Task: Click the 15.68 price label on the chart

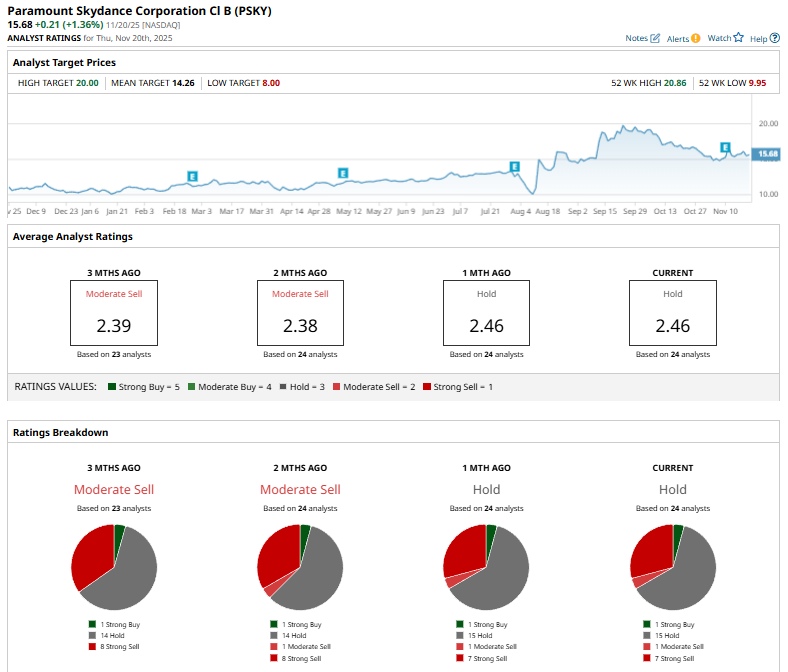Action: tap(767, 153)
